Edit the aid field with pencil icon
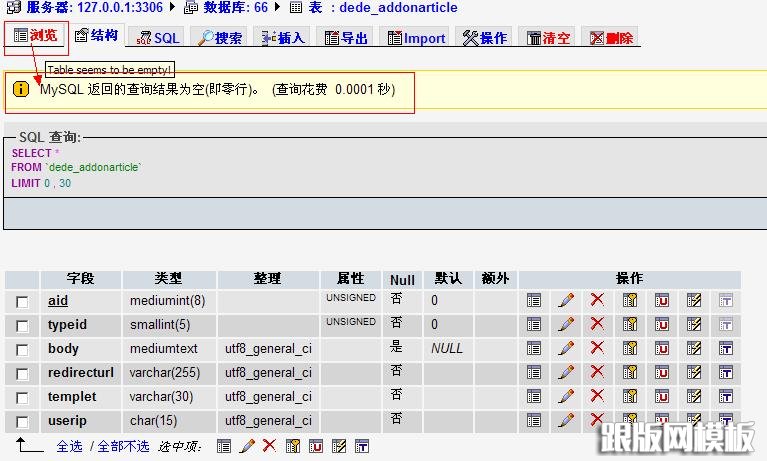Screen dimensions: 767x461 [565, 300]
